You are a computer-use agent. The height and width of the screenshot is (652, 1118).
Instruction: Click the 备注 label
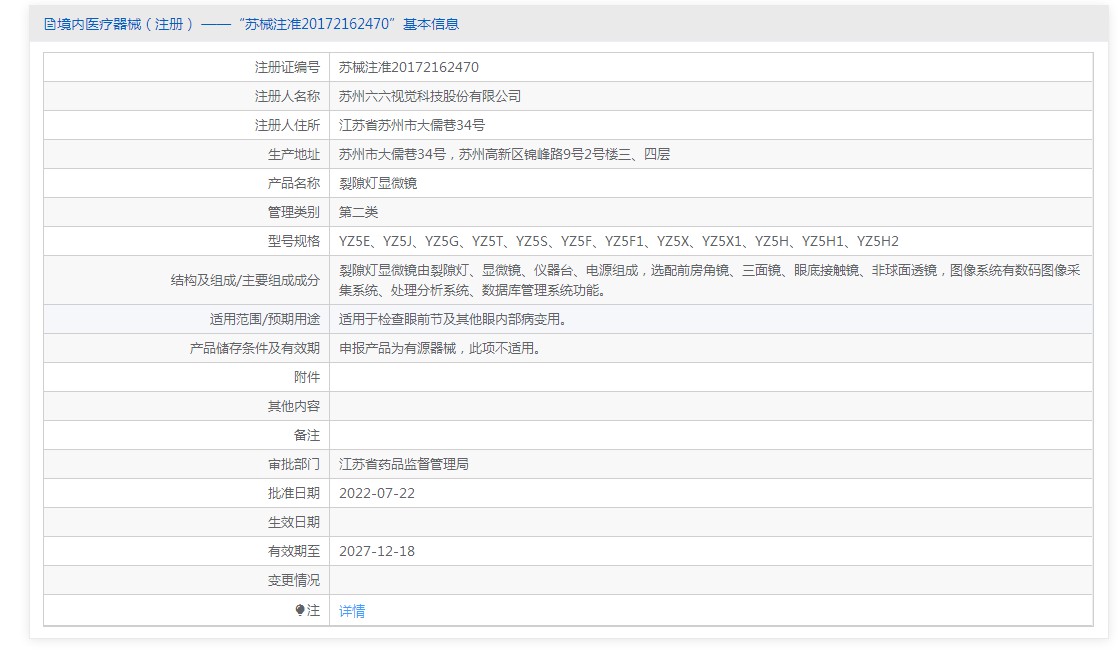307,435
